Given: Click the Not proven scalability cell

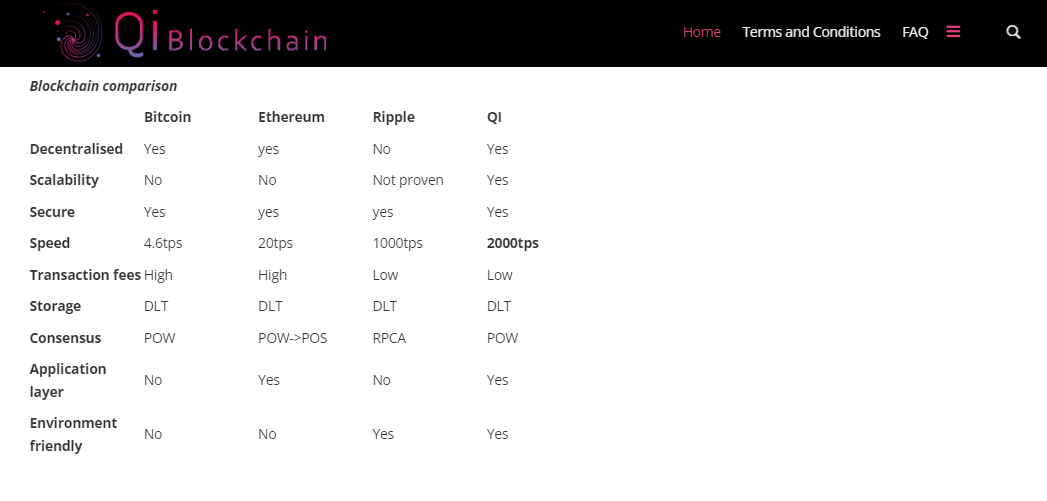Looking at the screenshot, I should coord(407,180).
